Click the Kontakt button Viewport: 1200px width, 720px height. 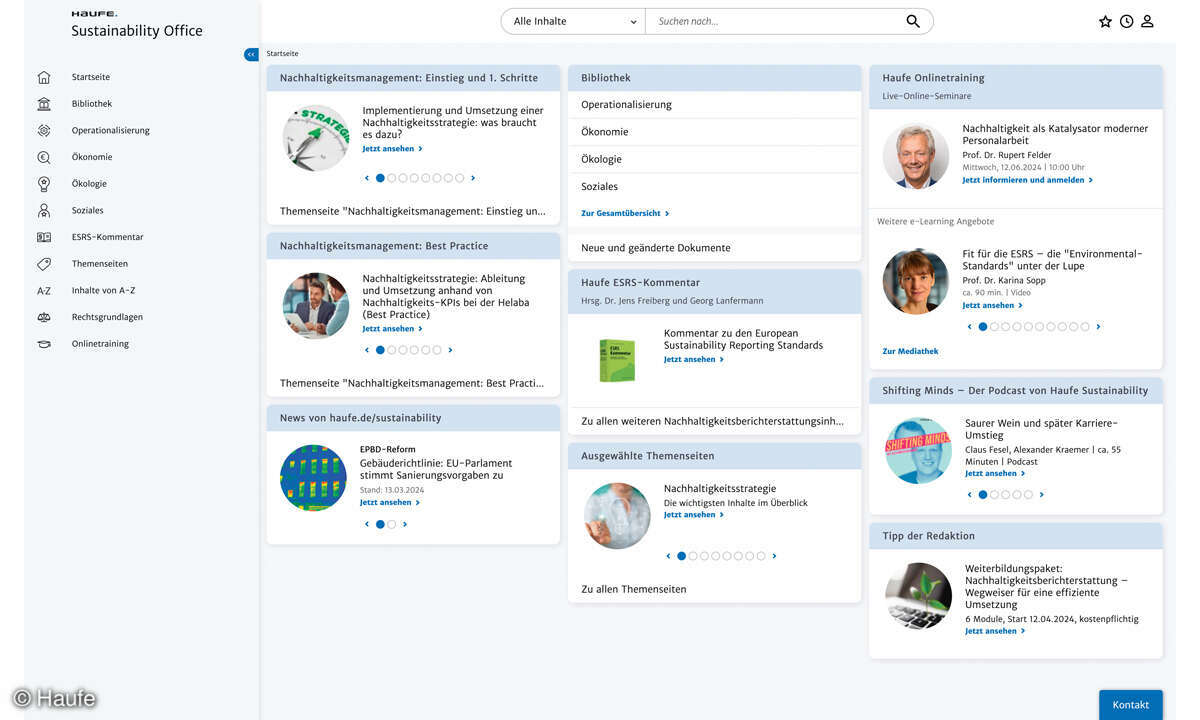(1131, 705)
